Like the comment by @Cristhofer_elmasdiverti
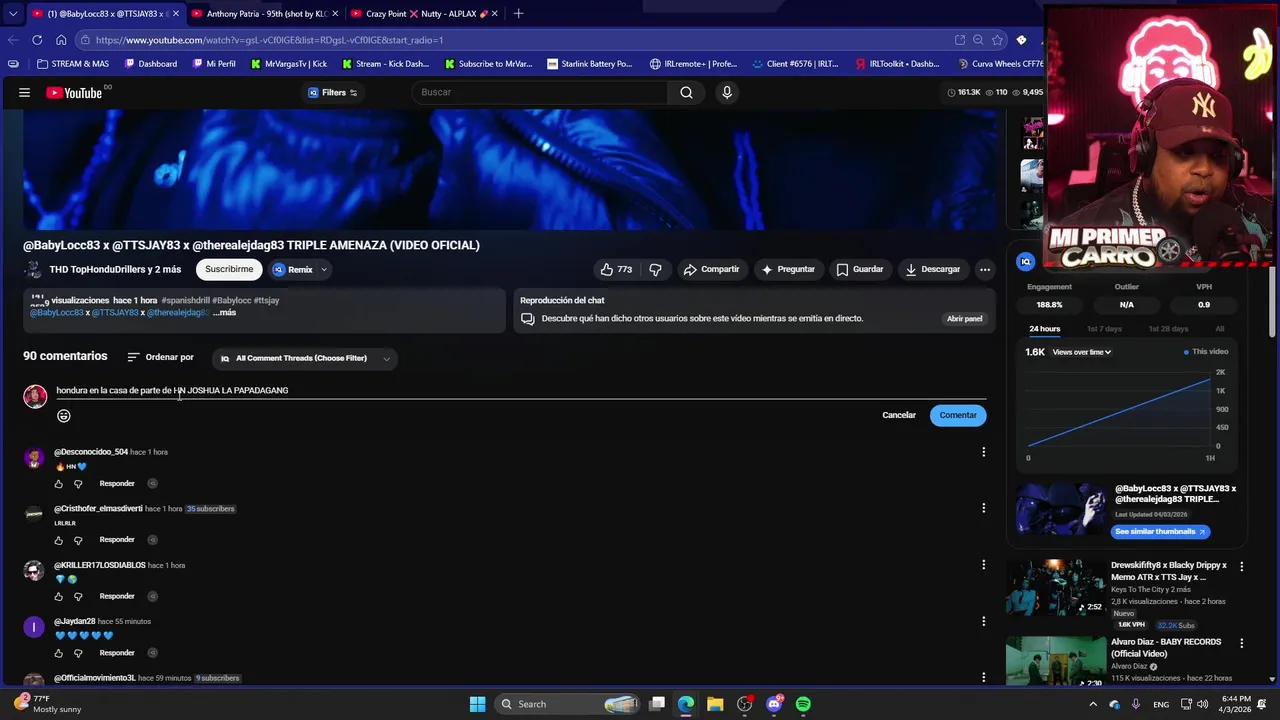 (x=58, y=540)
